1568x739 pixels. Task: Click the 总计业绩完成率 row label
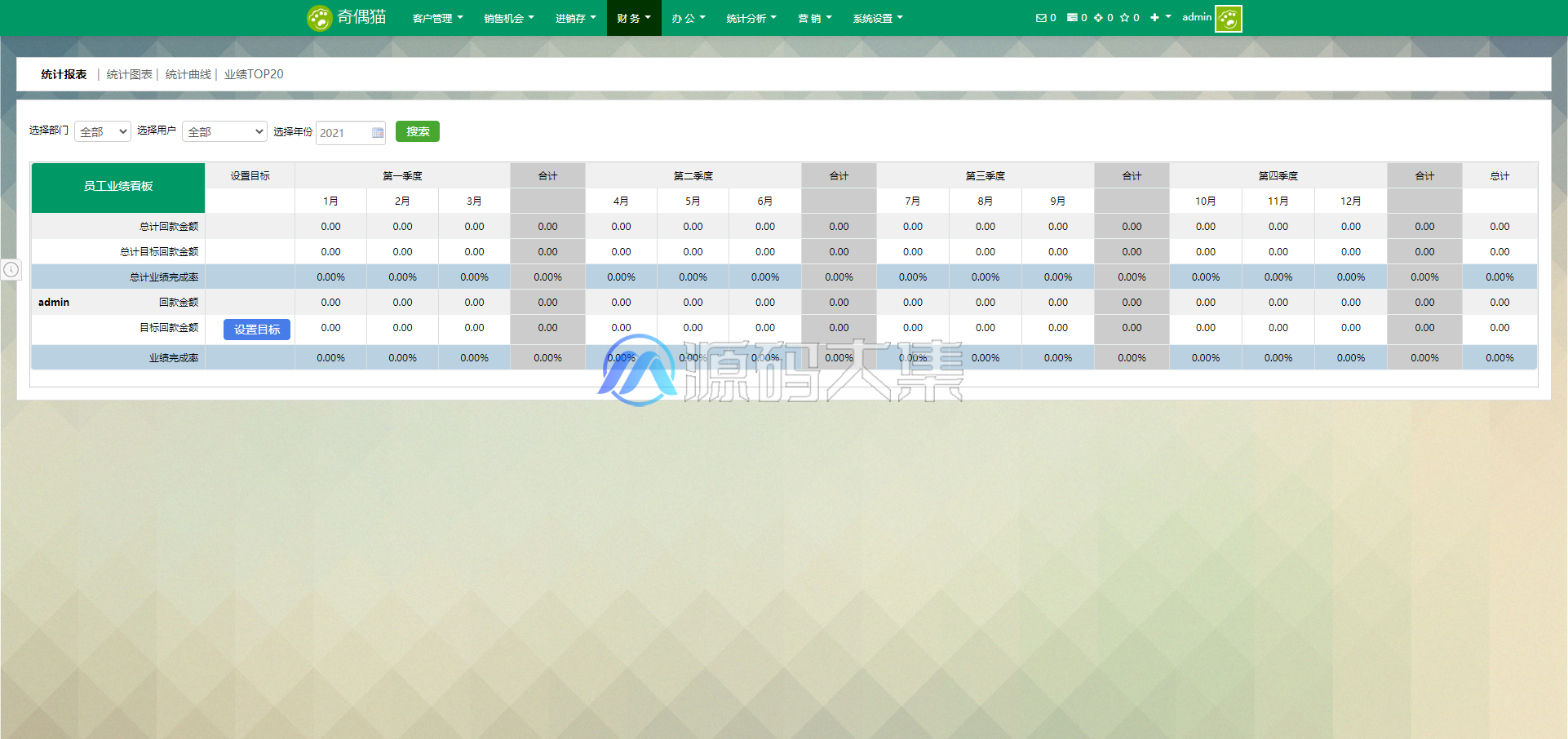click(164, 277)
